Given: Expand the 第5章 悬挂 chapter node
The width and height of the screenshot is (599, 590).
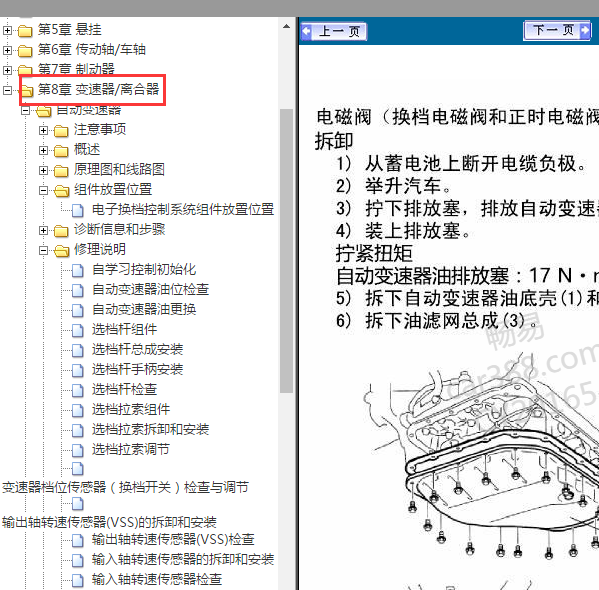Looking at the screenshot, I should click(x=7, y=30).
